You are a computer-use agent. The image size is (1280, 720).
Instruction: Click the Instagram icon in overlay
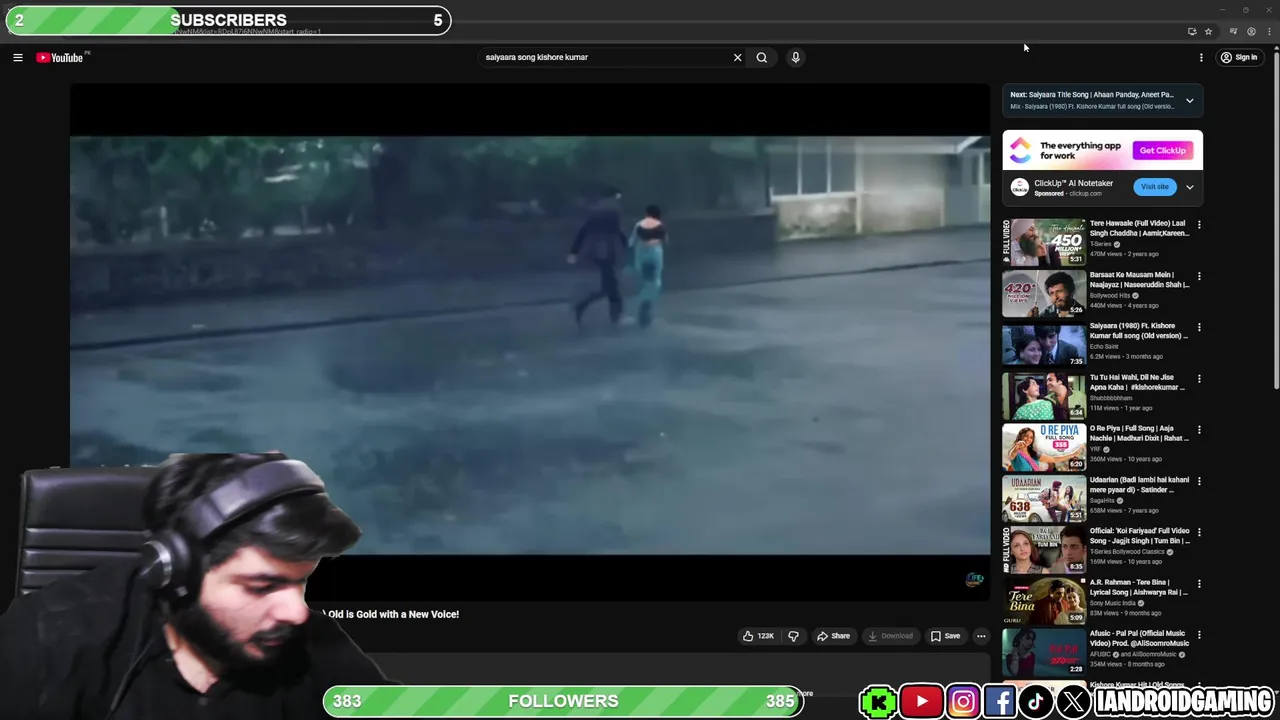tap(963, 702)
